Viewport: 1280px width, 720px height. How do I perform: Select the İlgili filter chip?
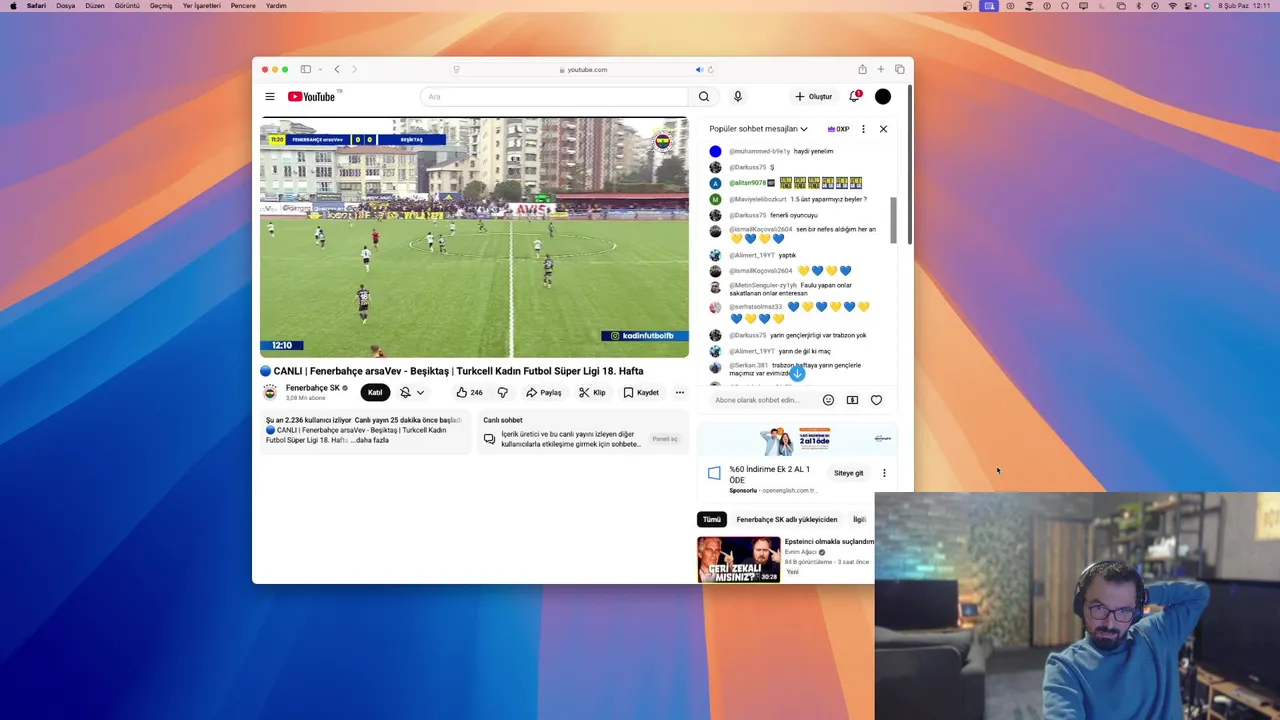click(x=860, y=520)
